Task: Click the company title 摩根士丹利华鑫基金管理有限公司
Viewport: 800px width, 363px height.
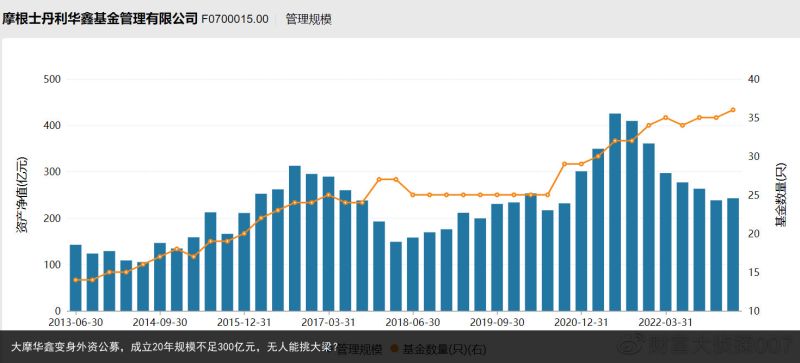Action: [x=99, y=19]
